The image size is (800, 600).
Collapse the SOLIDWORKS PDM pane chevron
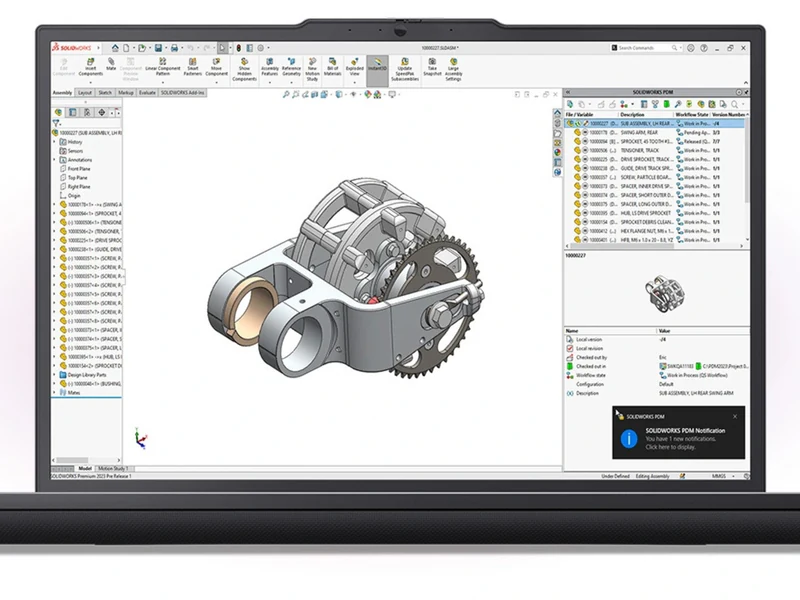tap(568, 92)
